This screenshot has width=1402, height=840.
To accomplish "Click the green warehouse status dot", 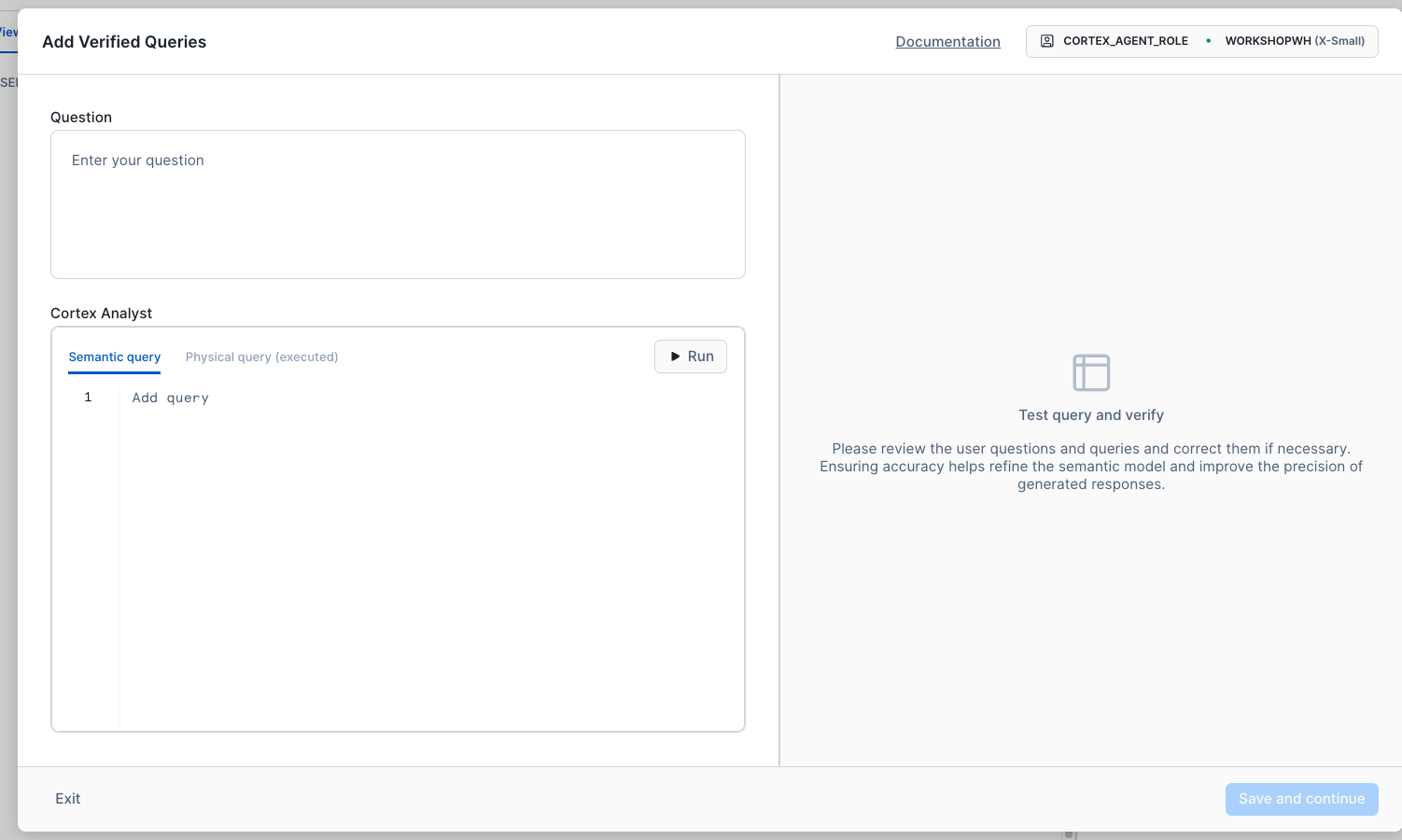I will [1208, 41].
